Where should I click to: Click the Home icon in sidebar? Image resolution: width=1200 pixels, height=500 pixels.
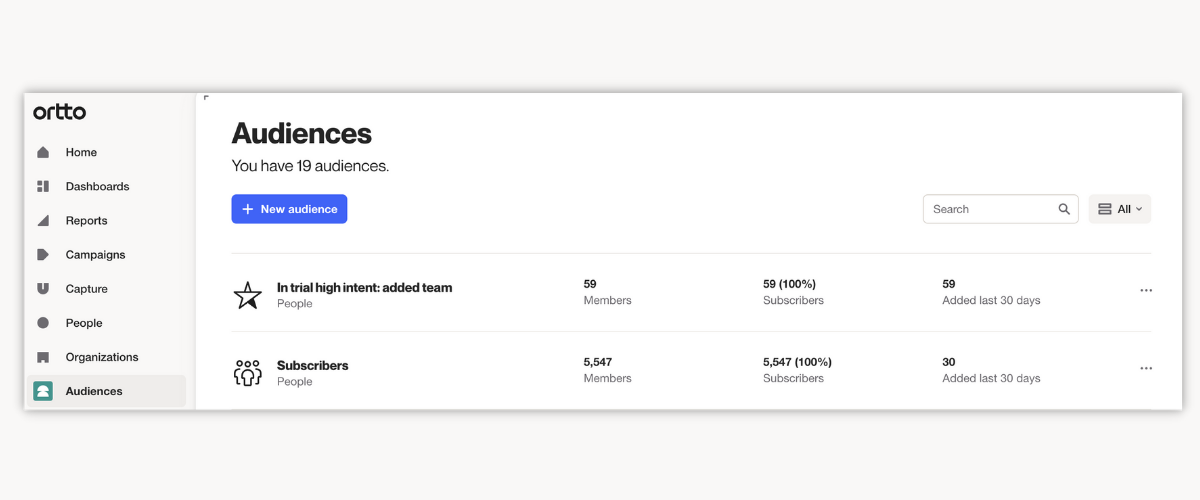[x=43, y=153]
